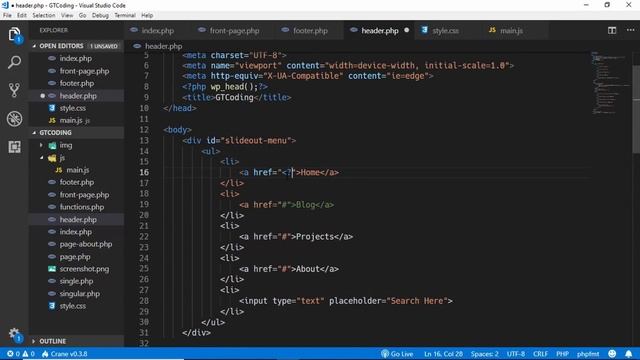Viewport: 640px width, 360px height.
Task: Split the editor to the right
Action: click(611, 30)
